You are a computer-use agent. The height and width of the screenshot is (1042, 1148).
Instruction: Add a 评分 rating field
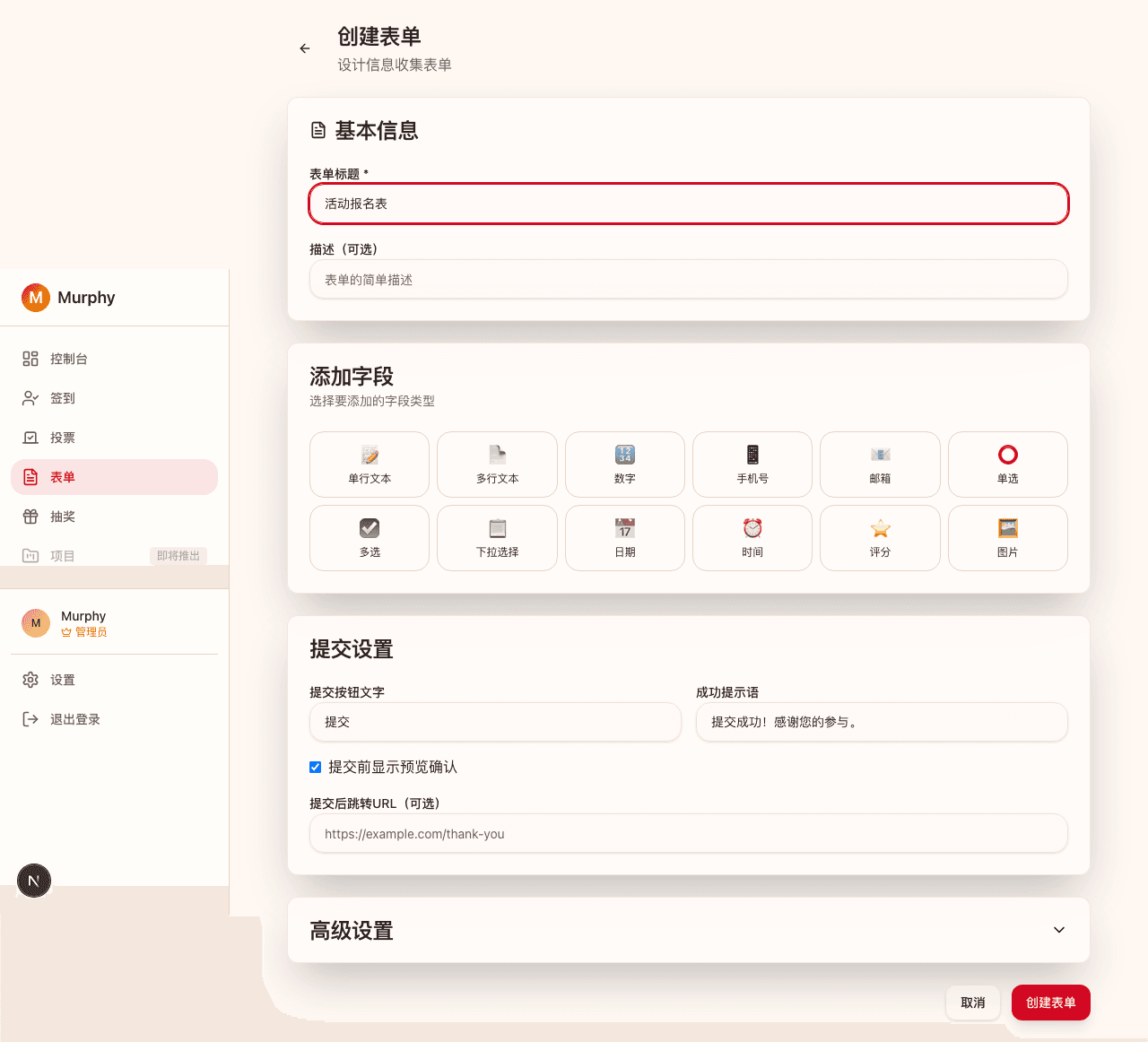tap(879, 538)
